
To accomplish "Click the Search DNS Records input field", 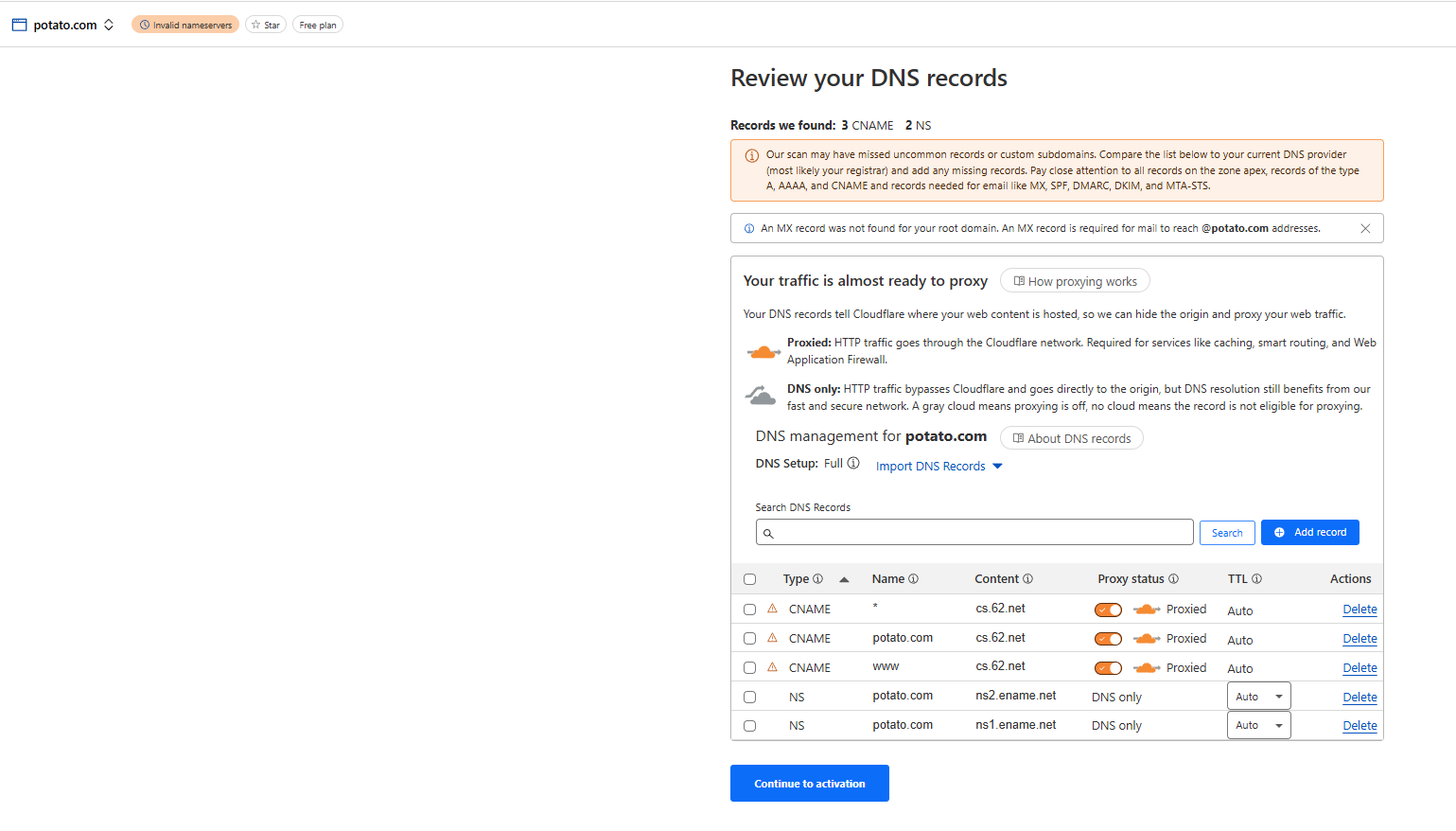I will tap(974, 533).
